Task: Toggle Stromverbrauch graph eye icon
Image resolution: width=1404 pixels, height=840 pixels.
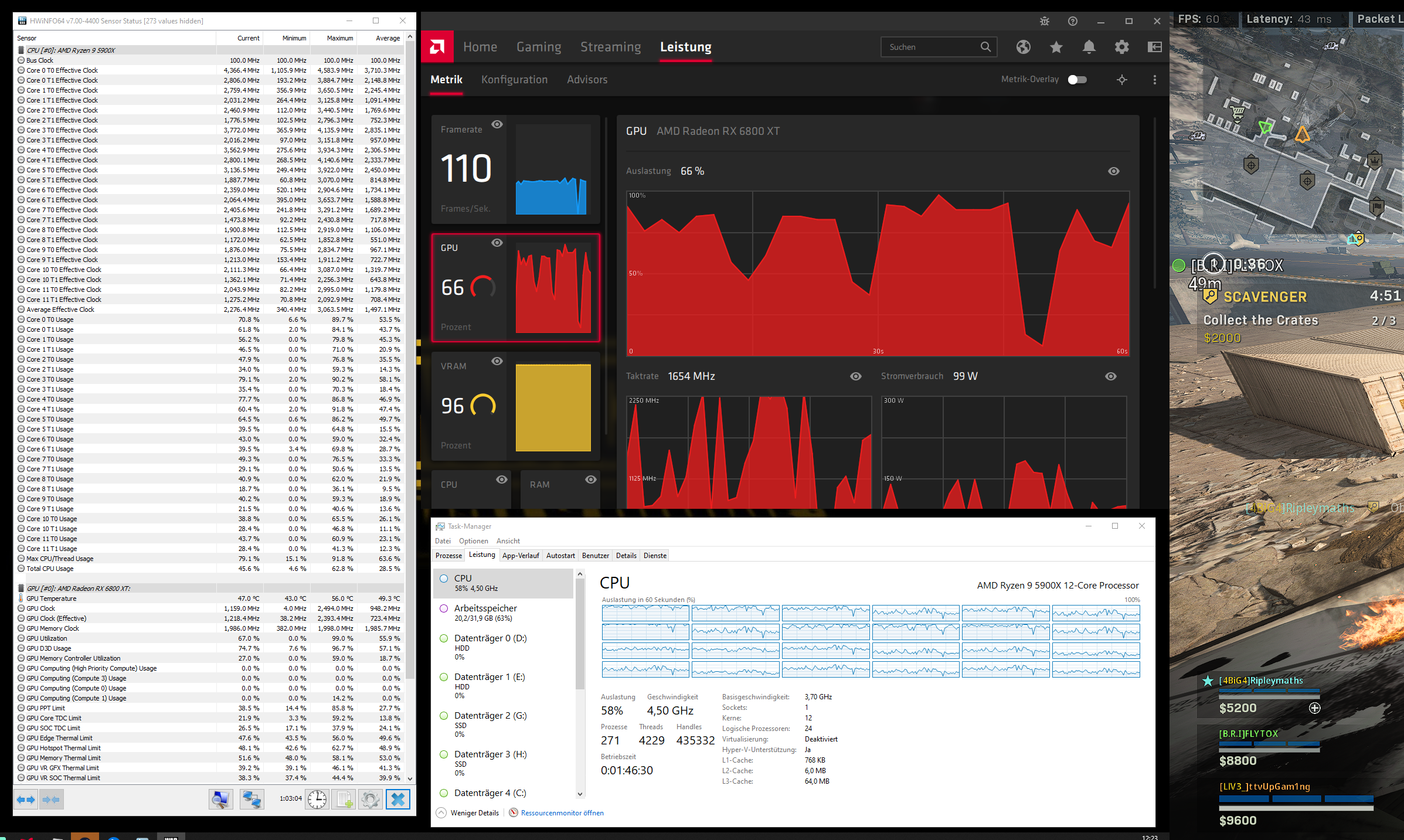Action: (x=1110, y=376)
